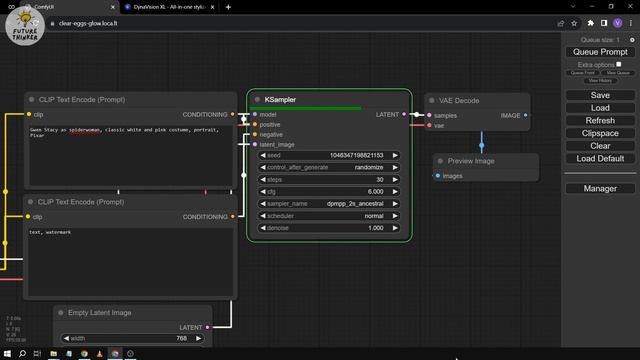640x360 pixels.
Task: Click the KSampler latent_image input port
Action: (255, 144)
